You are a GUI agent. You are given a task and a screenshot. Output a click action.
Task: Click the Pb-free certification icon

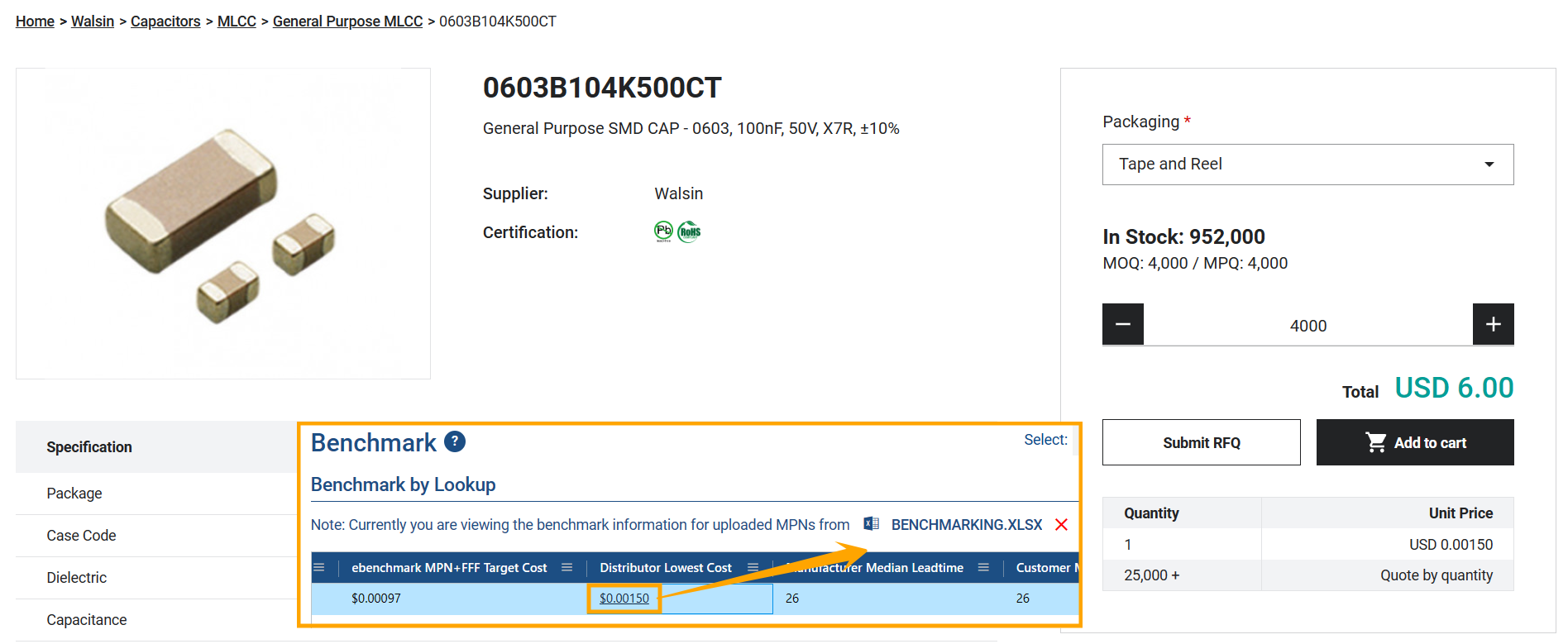(x=663, y=231)
